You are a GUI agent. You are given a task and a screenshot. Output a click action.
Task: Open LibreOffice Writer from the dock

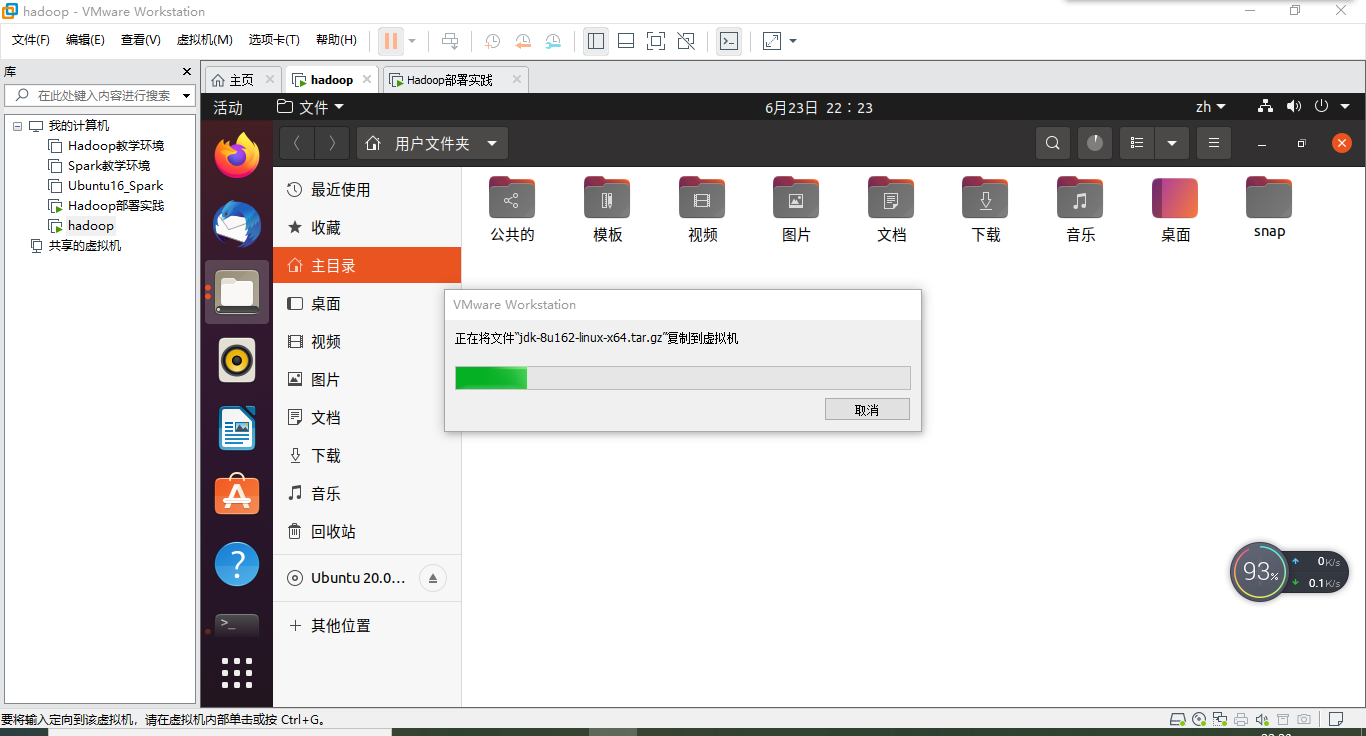pos(237,428)
